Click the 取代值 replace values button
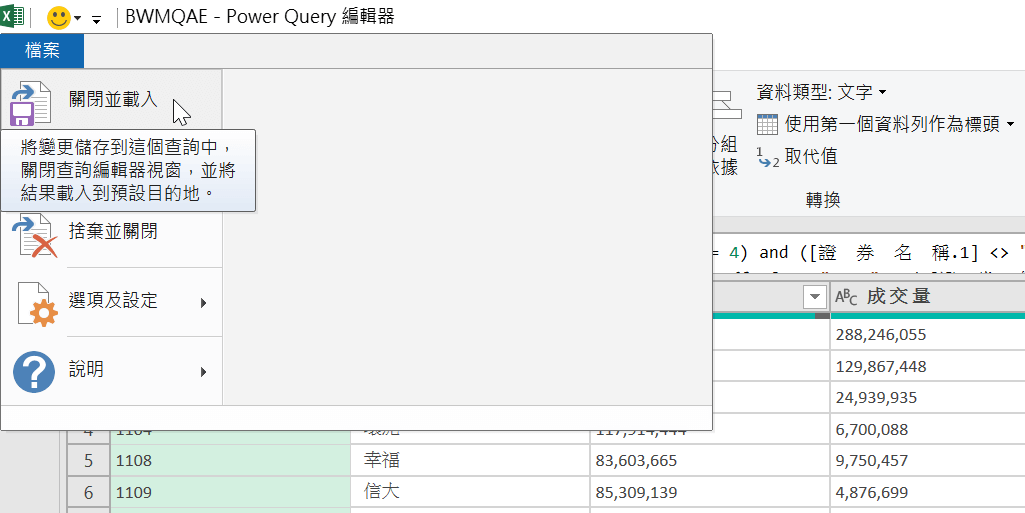 click(x=798, y=157)
